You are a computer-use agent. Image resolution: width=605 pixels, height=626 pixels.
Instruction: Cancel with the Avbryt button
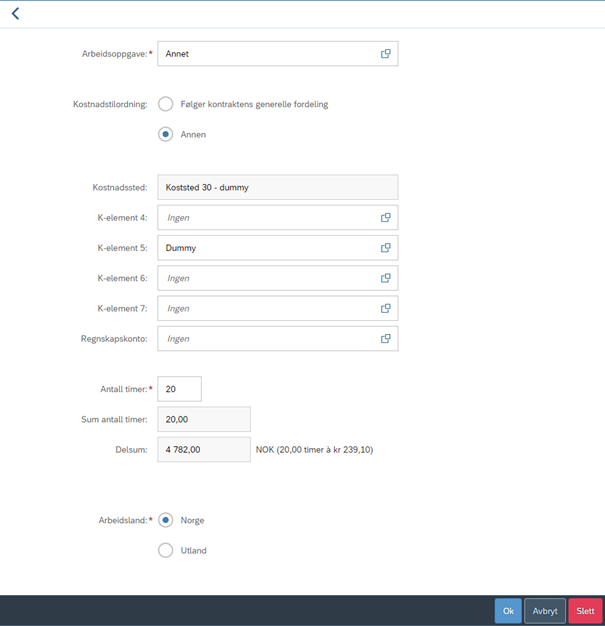click(x=545, y=611)
